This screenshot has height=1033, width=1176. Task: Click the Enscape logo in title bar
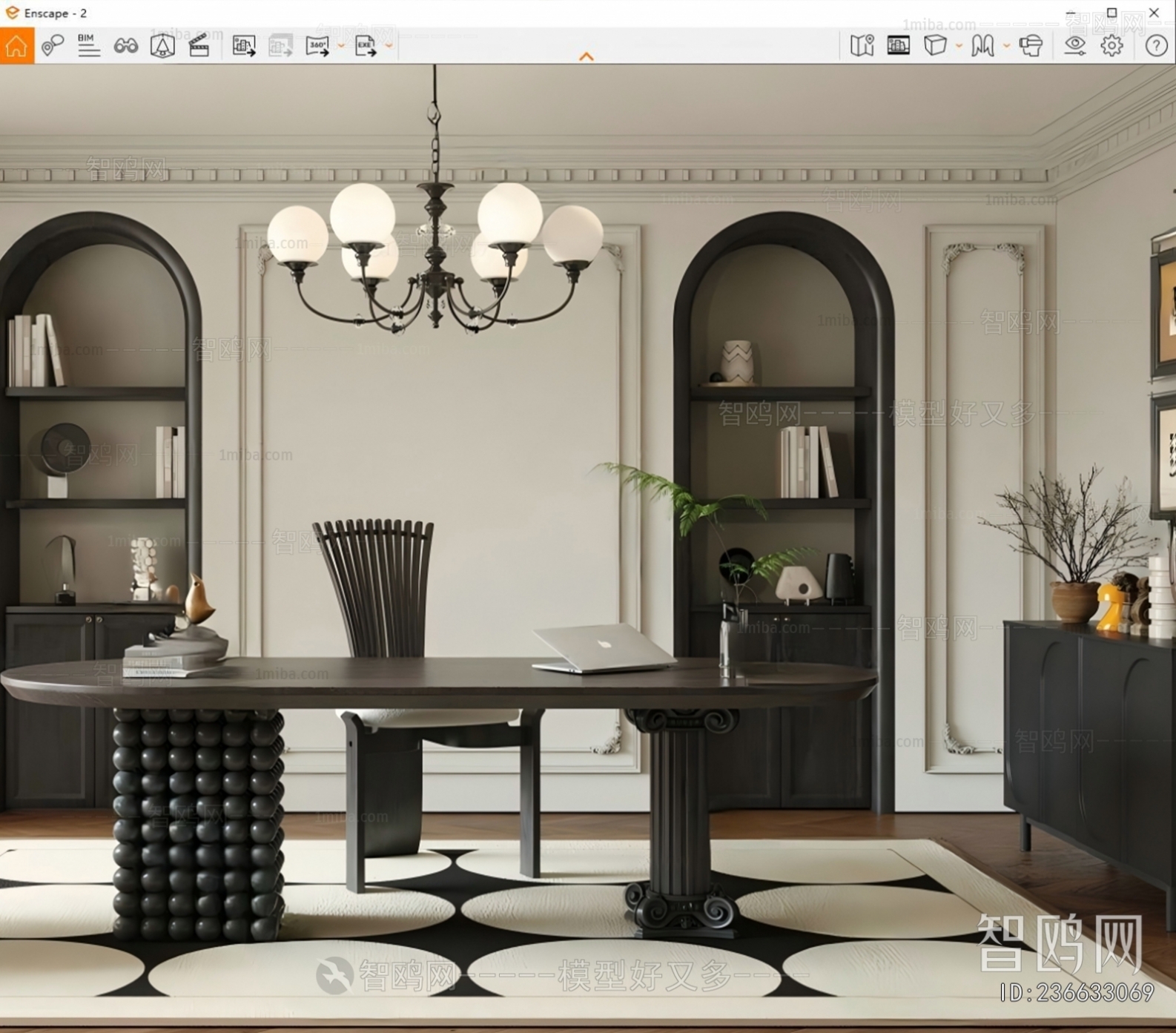[x=12, y=13]
